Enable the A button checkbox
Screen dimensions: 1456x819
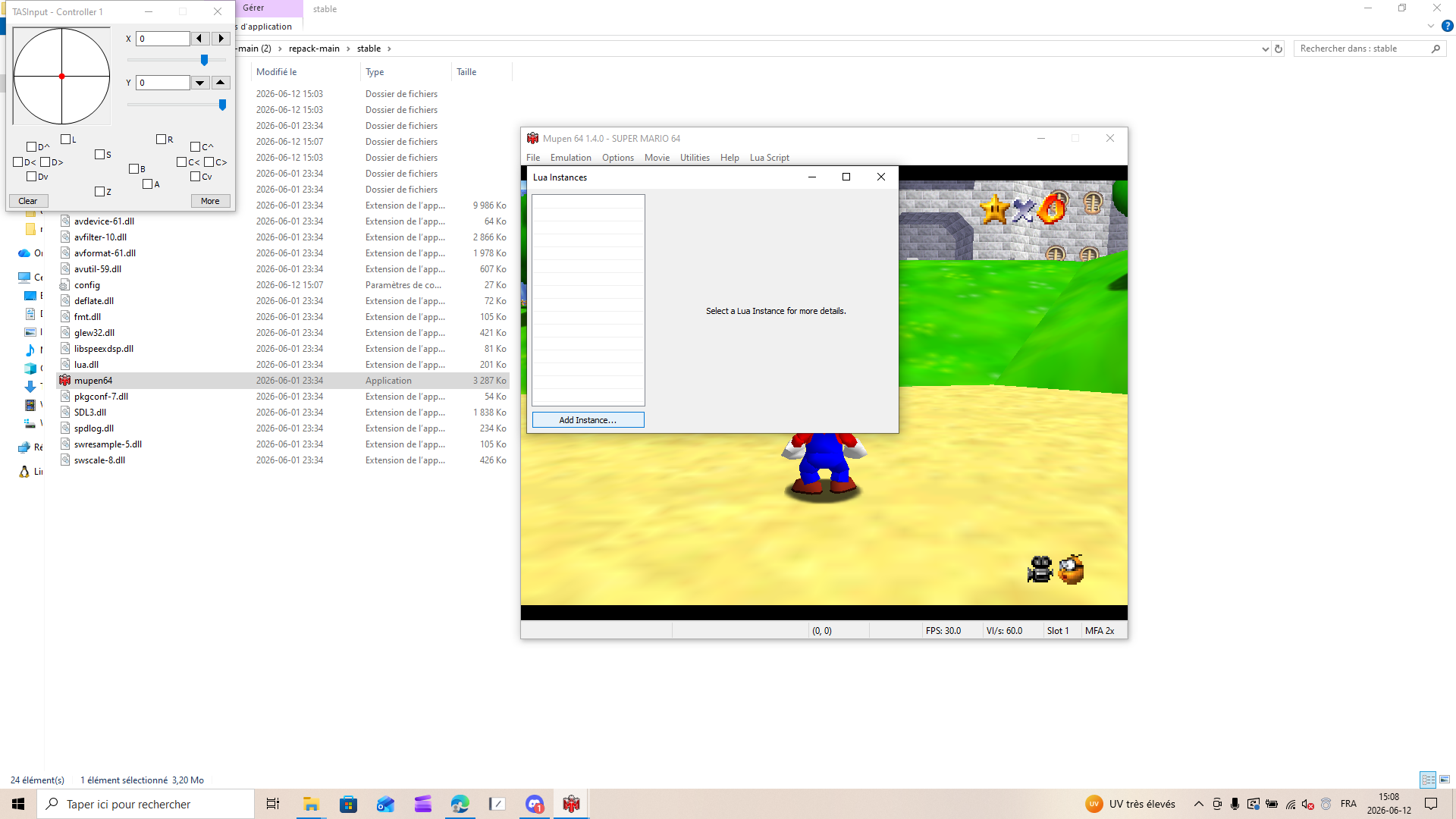(x=148, y=184)
